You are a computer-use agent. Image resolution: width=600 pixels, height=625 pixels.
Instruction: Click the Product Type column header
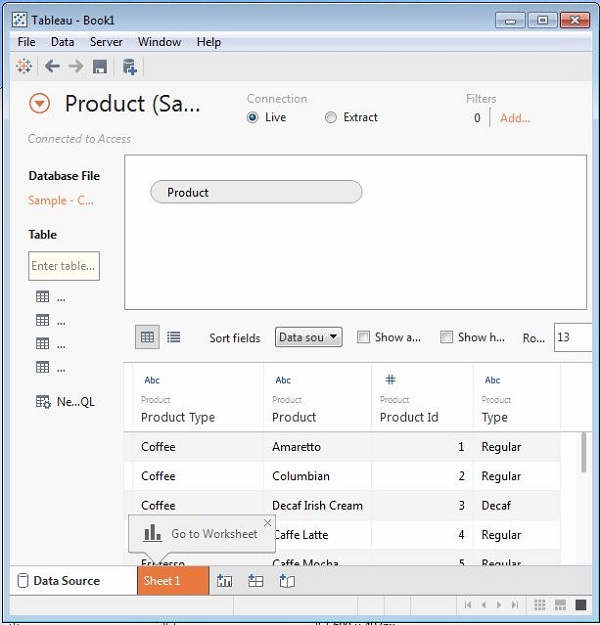coord(178,417)
